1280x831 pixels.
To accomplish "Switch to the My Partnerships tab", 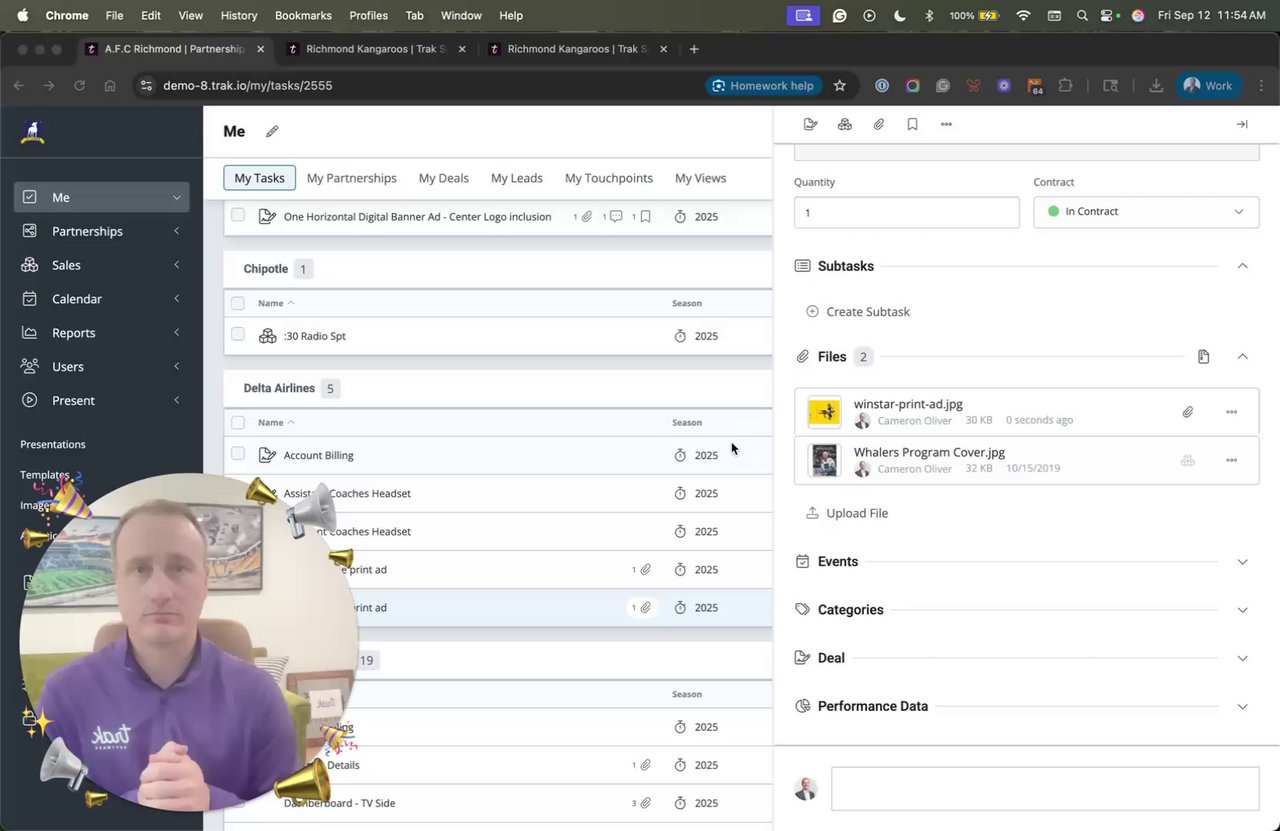I will pyautogui.click(x=352, y=178).
